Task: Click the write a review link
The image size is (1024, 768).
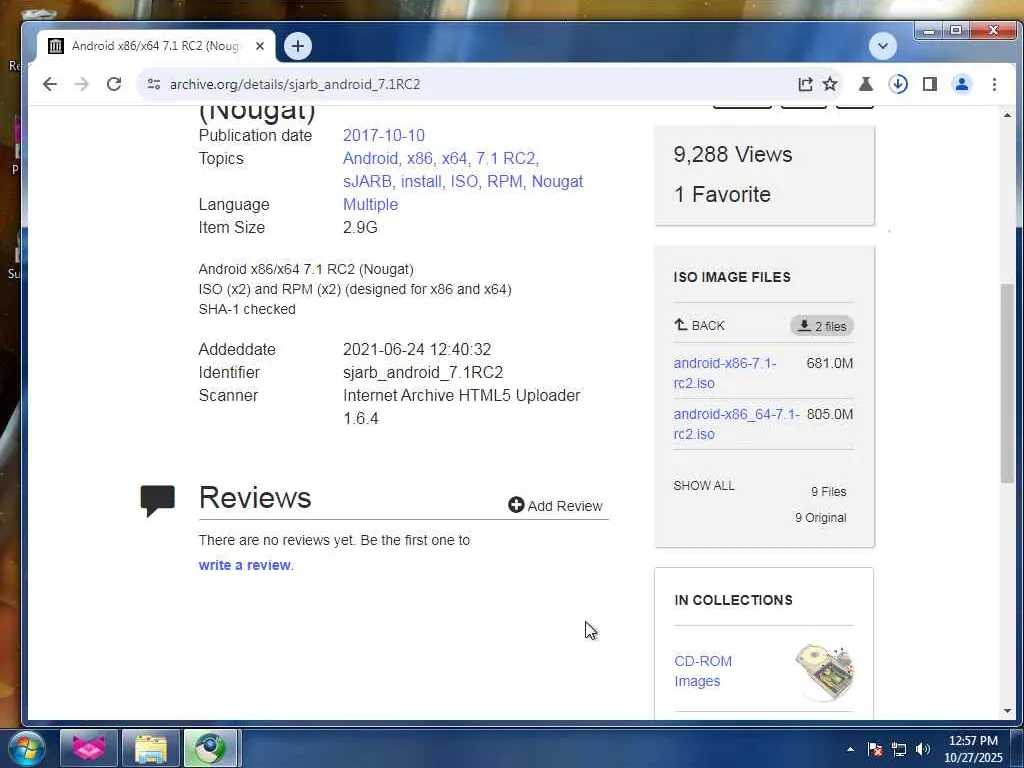Action: [245, 565]
